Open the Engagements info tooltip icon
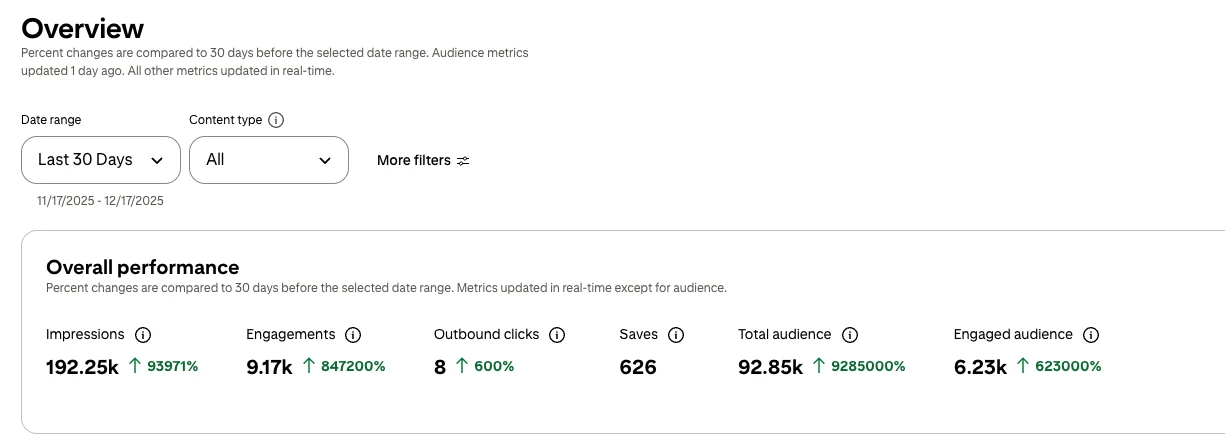 [353, 335]
